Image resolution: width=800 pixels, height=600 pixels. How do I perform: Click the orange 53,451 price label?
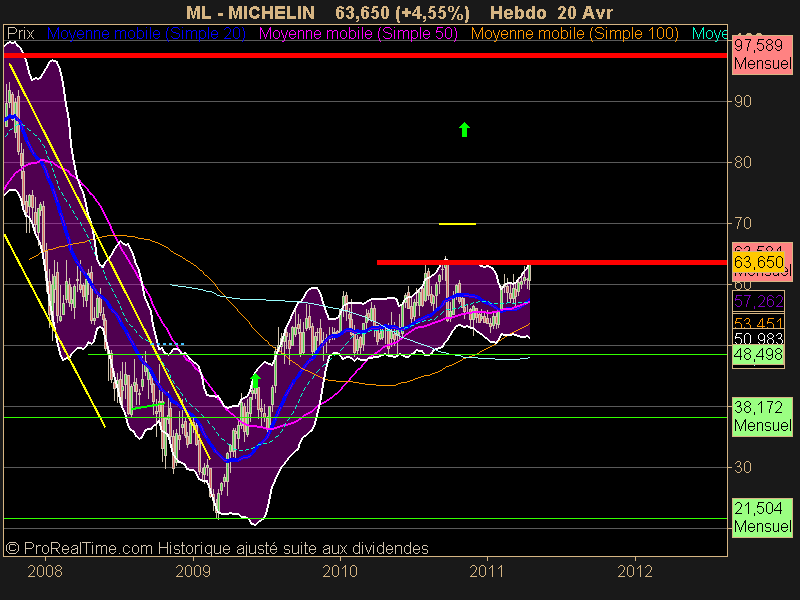click(759, 323)
